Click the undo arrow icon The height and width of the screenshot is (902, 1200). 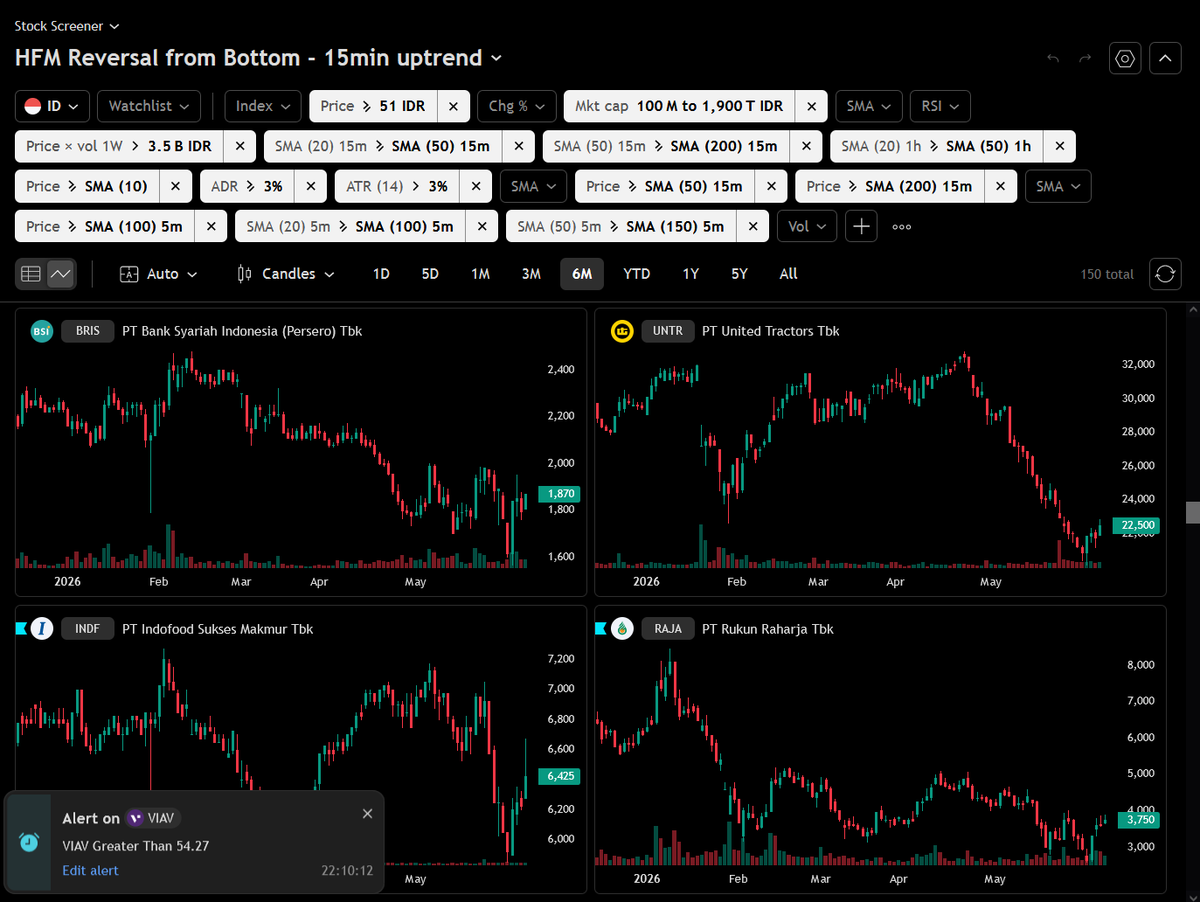[x=1053, y=58]
